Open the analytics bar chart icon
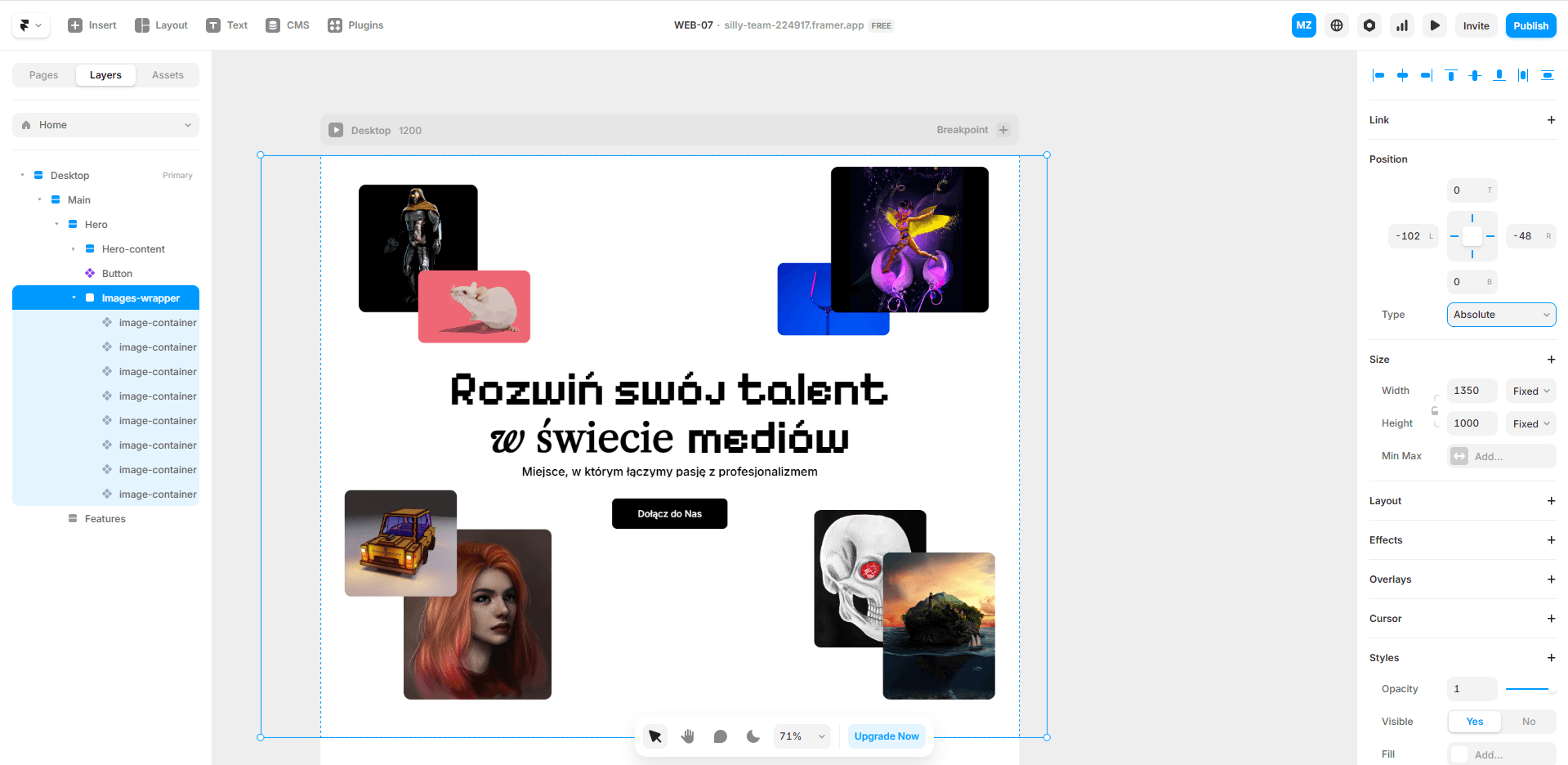This screenshot has height=765, width=1568. [1402, 25]
